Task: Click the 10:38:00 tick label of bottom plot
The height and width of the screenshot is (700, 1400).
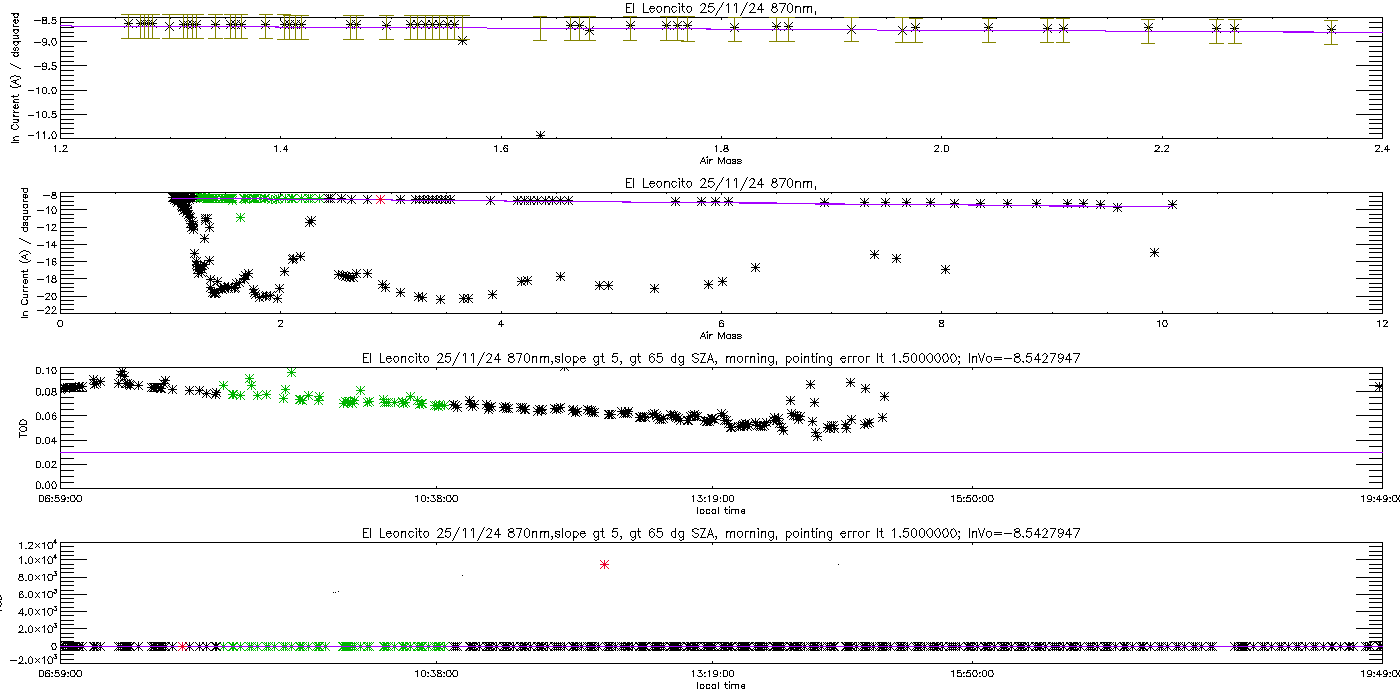Action: (435, 672)
